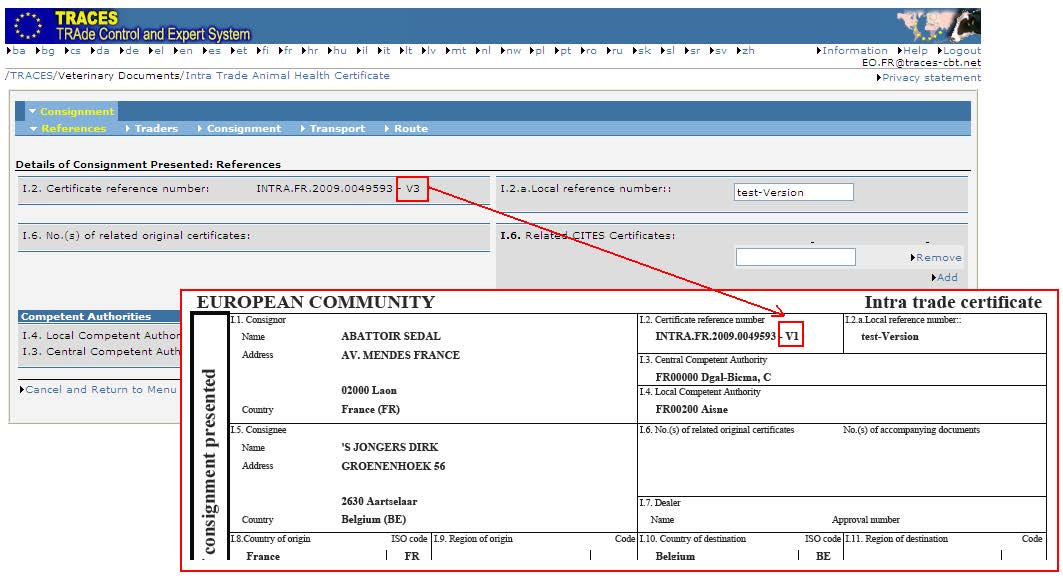Switch language to Lithuanian (lt)
Screen dimensions: 1063x578
pyautogui.click(x=406, y=51)
